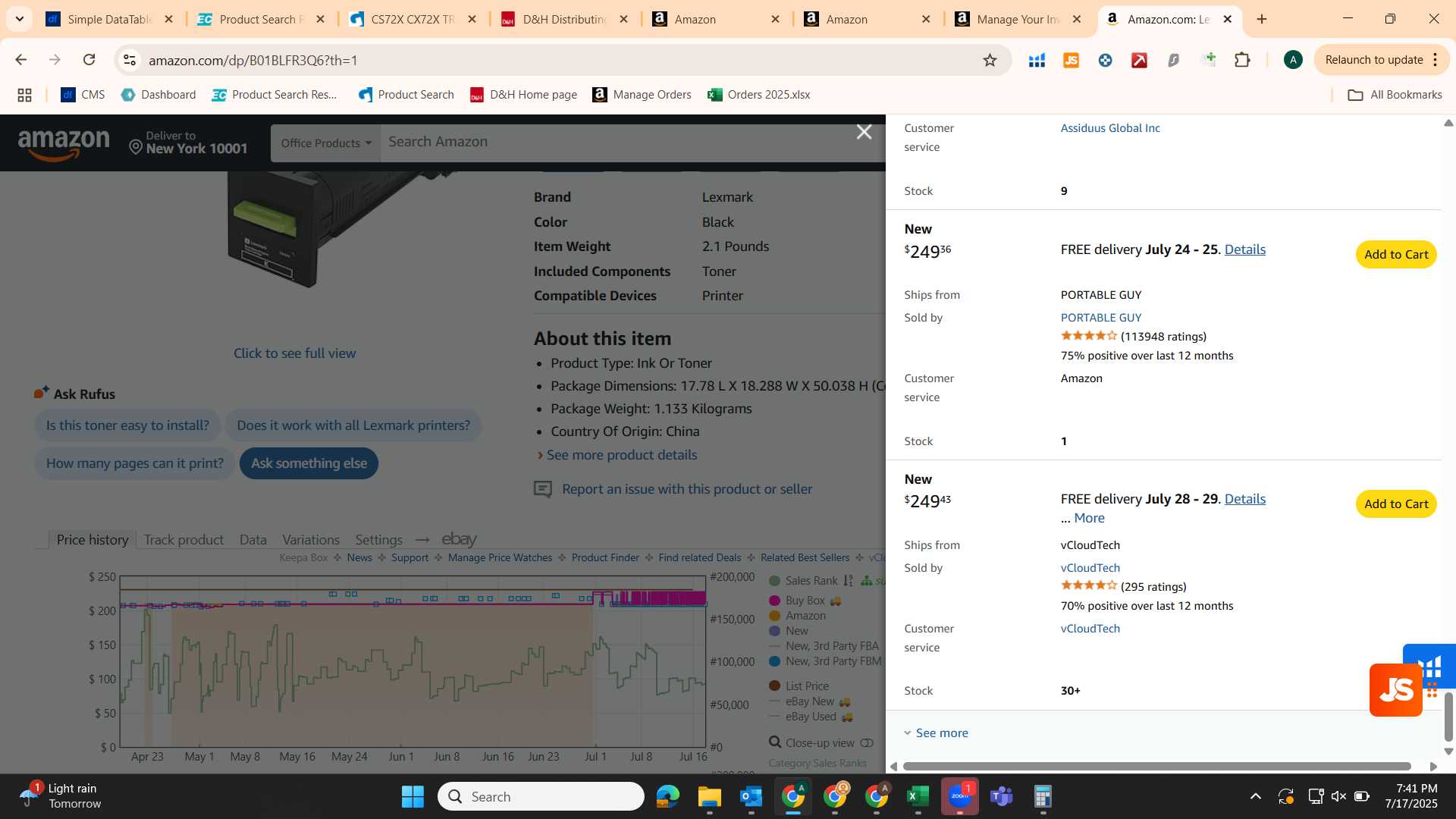This screenshot has width=1456, height=819.
Task: Click the offers panel horizontal scrollbar
Action: coord(1156,767)
